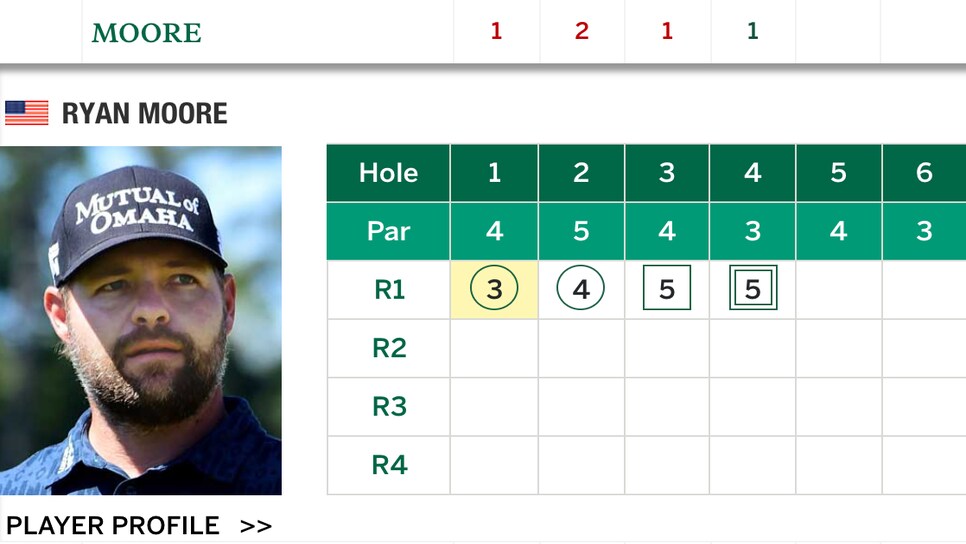Click the double arrow after PLAYER PROFILE
966x544 pixels.
coord(256,527)
